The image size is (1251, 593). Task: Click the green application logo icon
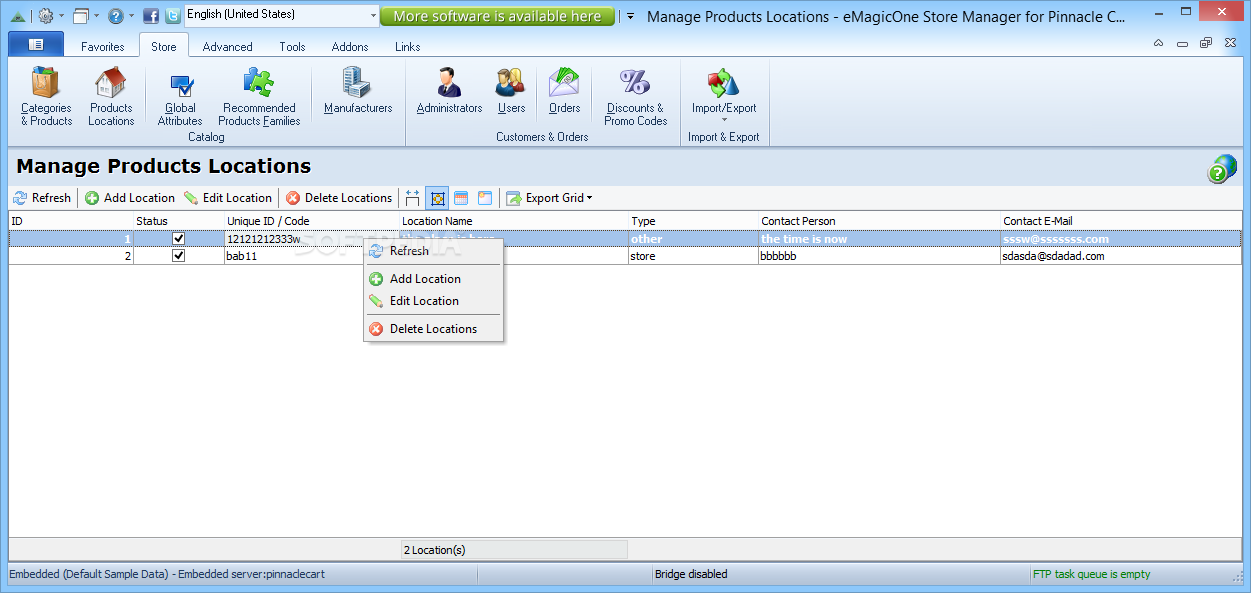click(17, 16)
